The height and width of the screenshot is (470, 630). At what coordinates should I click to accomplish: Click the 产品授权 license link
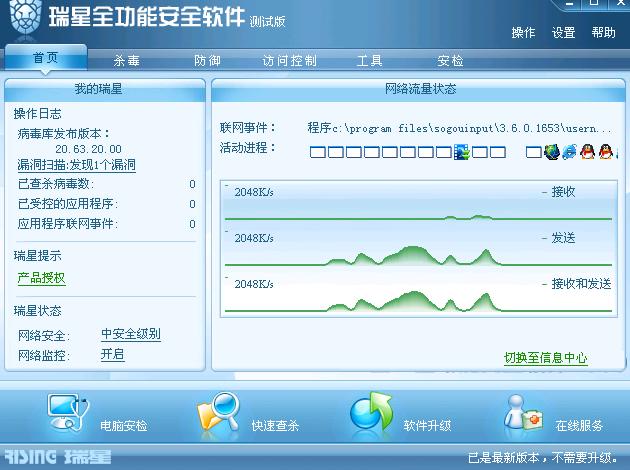[x=41, y=278]
